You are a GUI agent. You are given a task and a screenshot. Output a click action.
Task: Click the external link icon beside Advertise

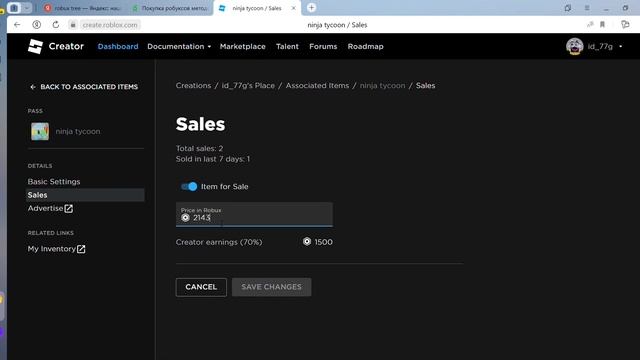click(69, 209)
